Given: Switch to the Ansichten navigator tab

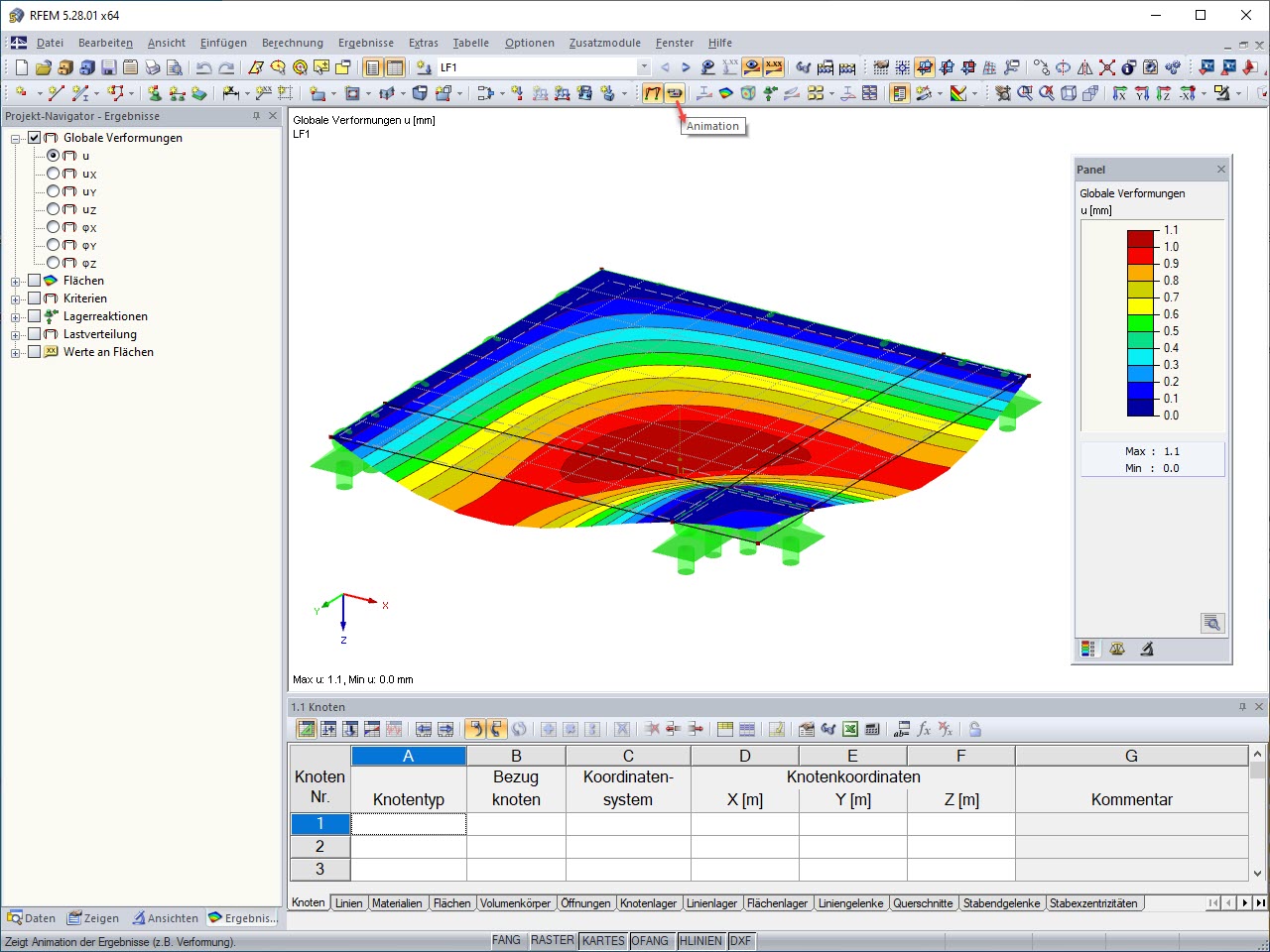Looking at the screenshot, I should 166,918.
